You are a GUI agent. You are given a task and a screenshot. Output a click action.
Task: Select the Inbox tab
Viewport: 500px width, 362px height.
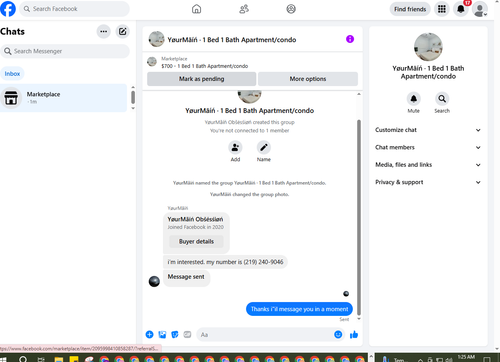(12, 74)
